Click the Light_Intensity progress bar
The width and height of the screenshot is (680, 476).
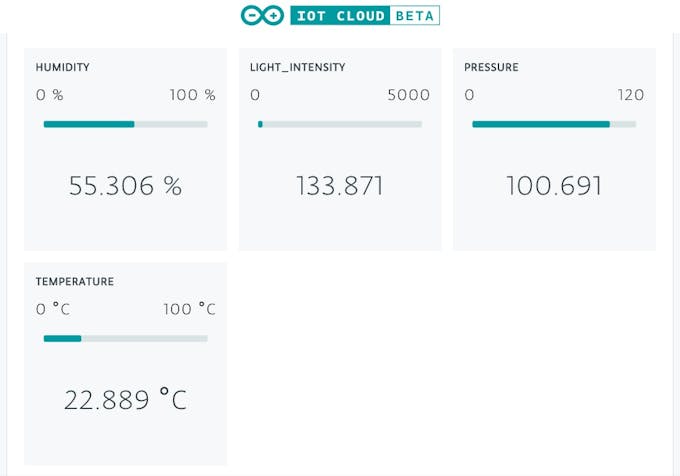[x=340, y=124]
